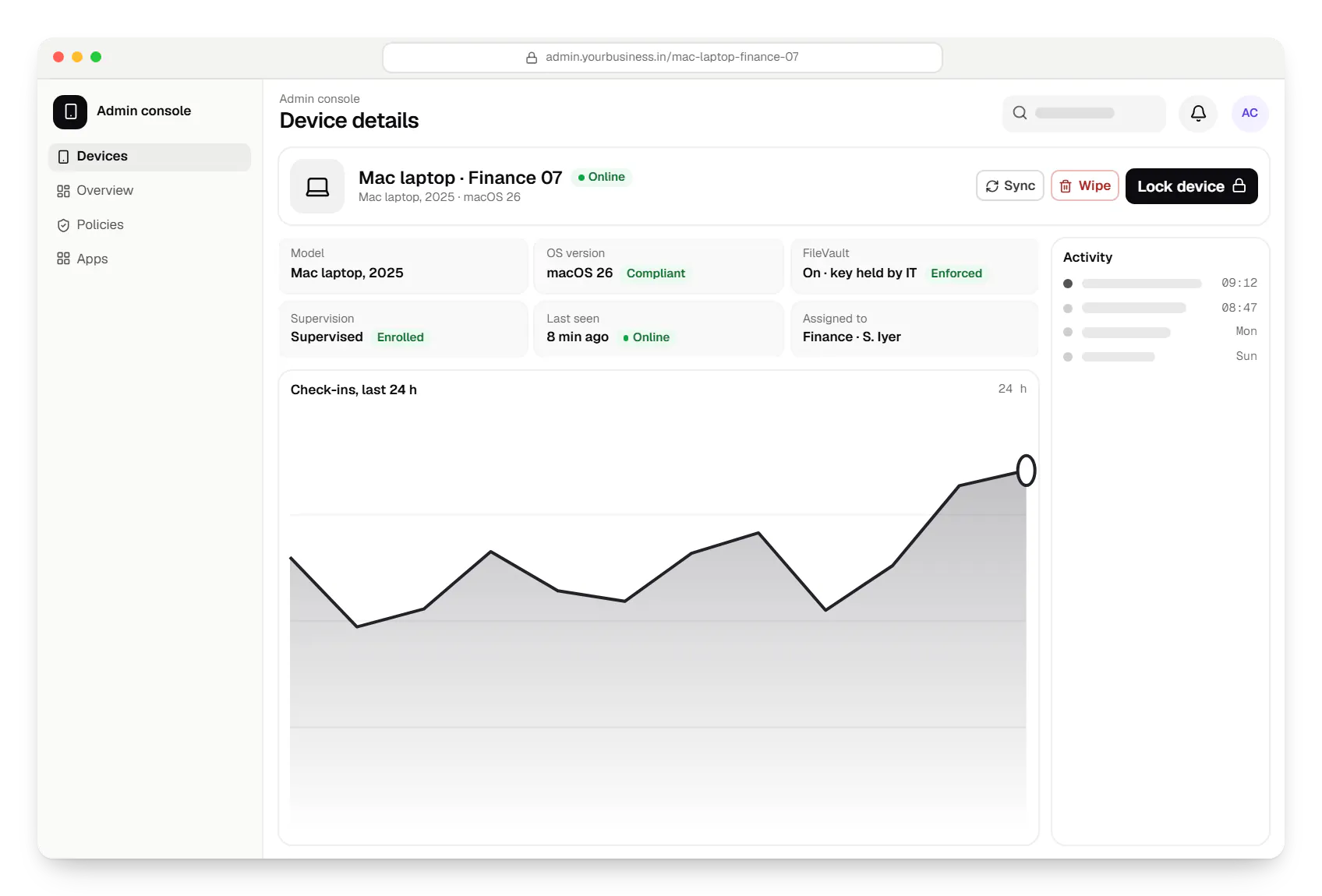This screenshot has height=896, width=1322.
Task: Go to Devices in the sidebar
Action: 150,157
